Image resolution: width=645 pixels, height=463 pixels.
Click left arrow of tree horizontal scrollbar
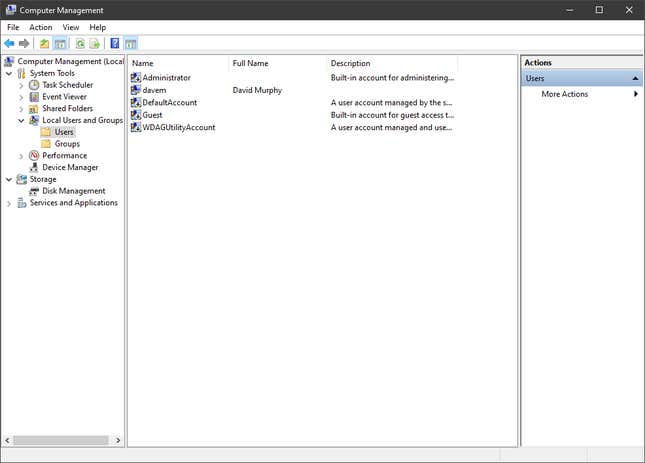click(7, 440)
